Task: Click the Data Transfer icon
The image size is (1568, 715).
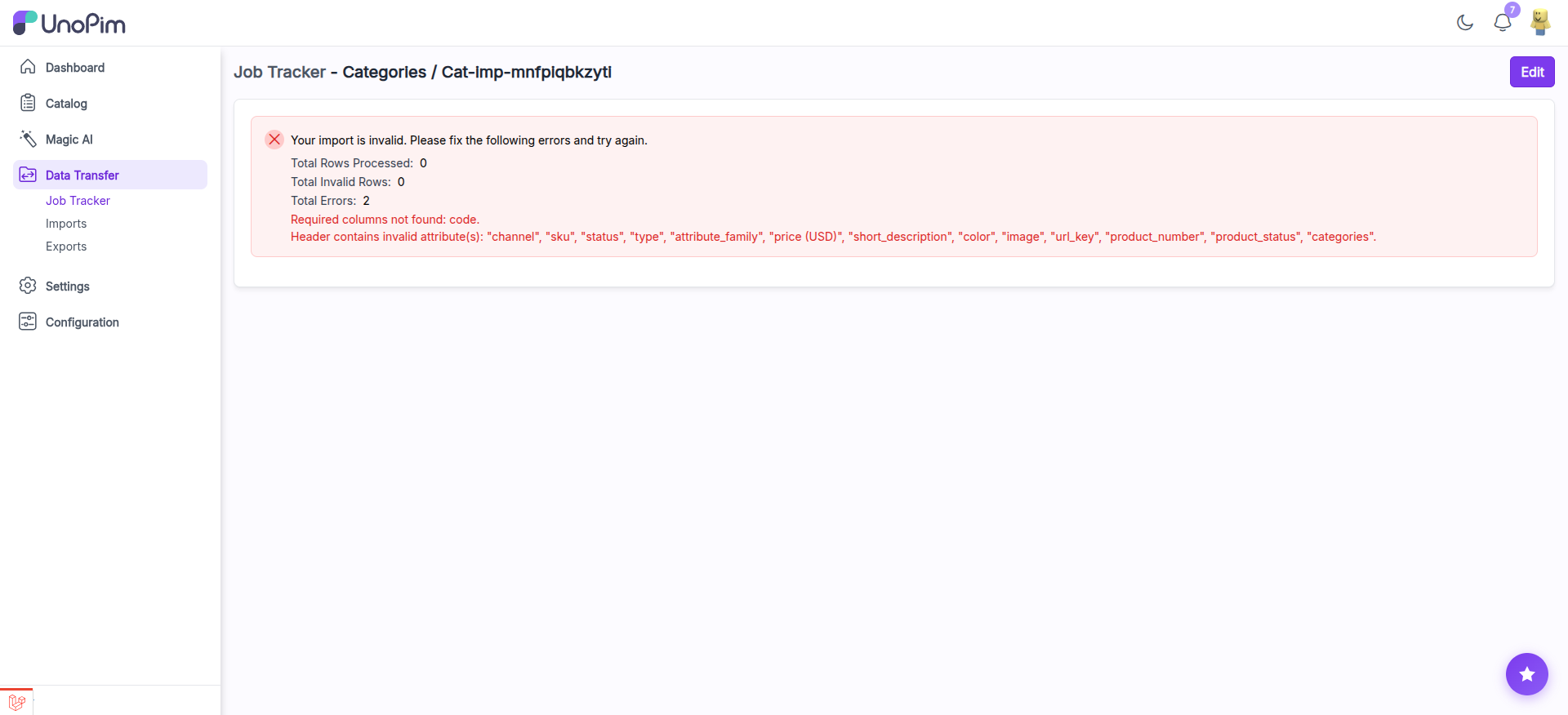Action: click(x=28, y=175)
